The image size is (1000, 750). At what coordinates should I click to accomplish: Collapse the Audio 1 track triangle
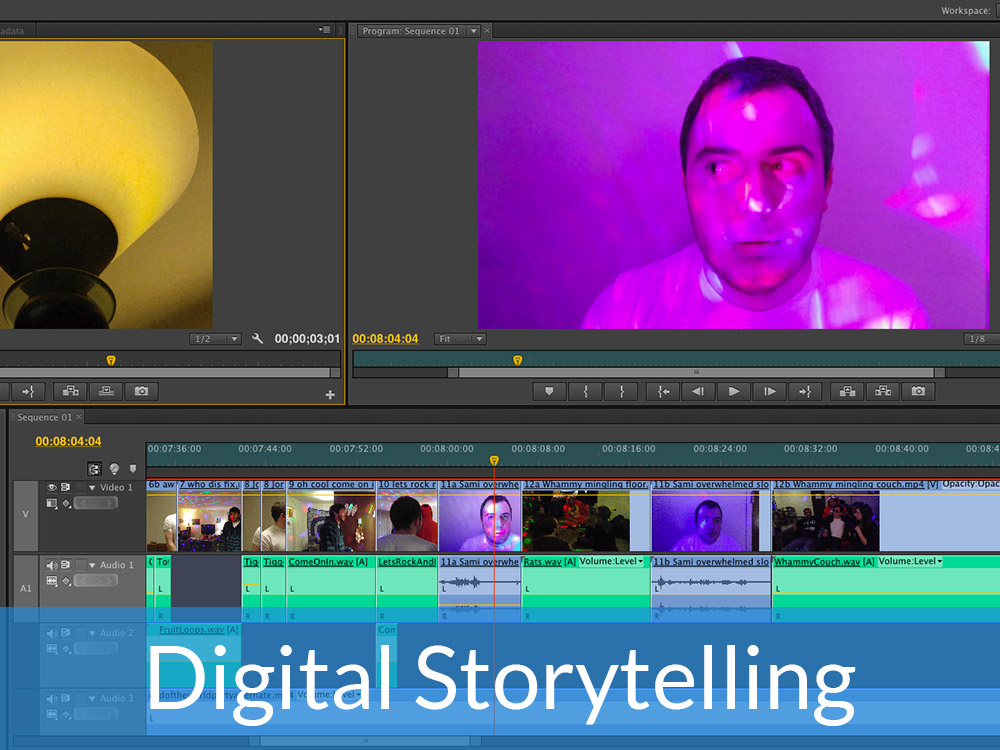(x=92, y=566)
